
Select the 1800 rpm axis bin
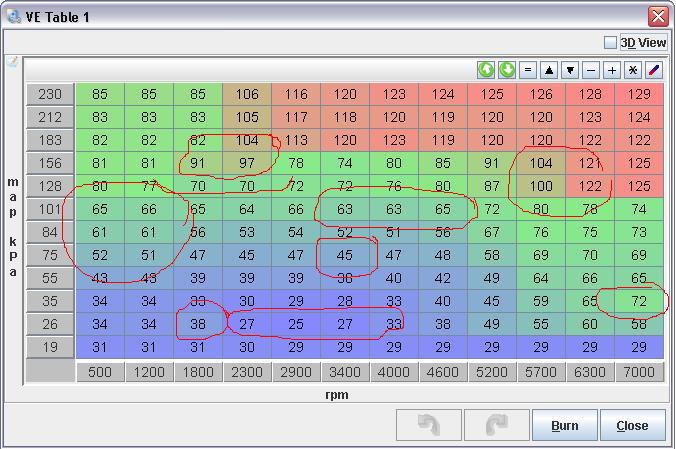pyautogui.click(x=198, y=372)
